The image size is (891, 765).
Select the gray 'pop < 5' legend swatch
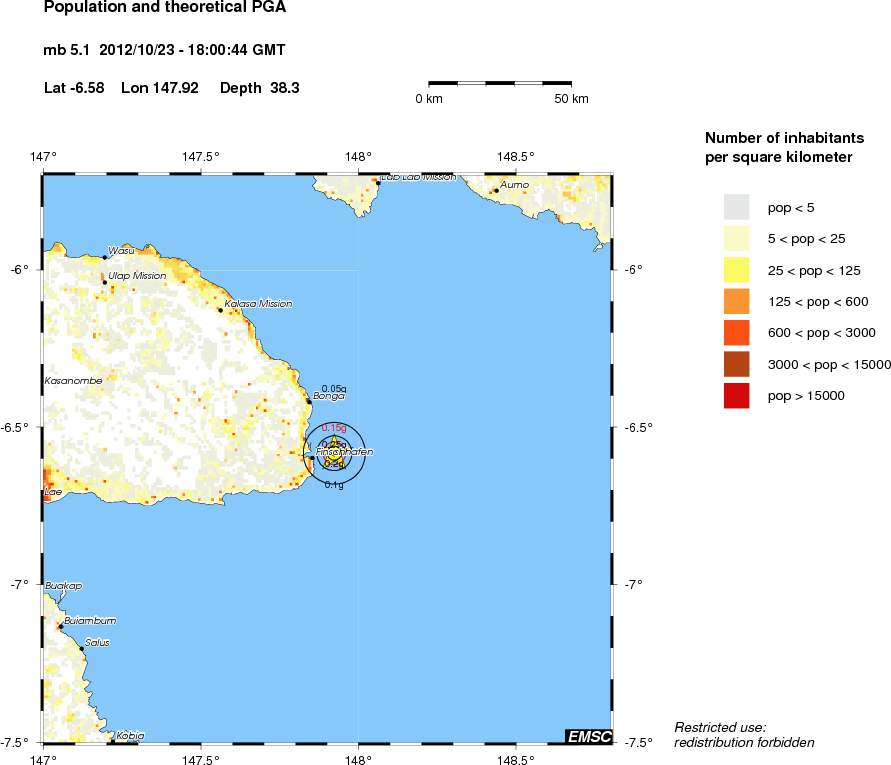click(x=736, y=207)
